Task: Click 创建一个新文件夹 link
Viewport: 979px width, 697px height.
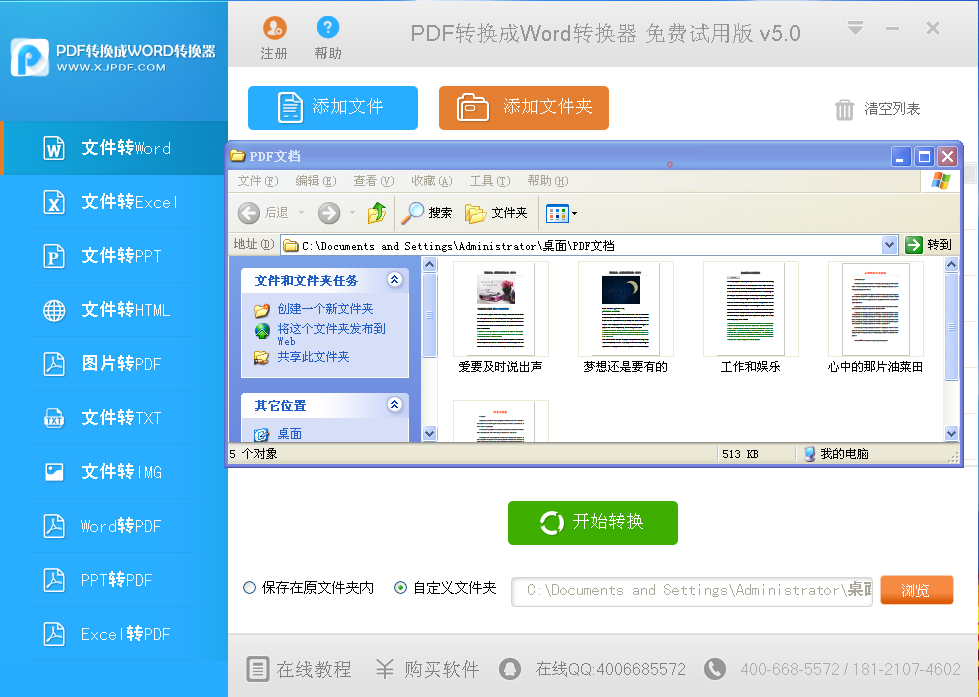Action: [325, 309]
